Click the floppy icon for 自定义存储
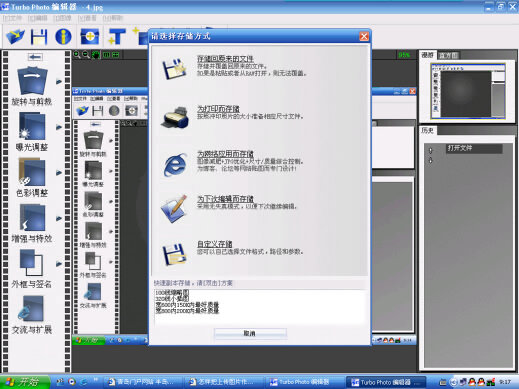The height and width of the screenshot is (389, 519). 174,255
